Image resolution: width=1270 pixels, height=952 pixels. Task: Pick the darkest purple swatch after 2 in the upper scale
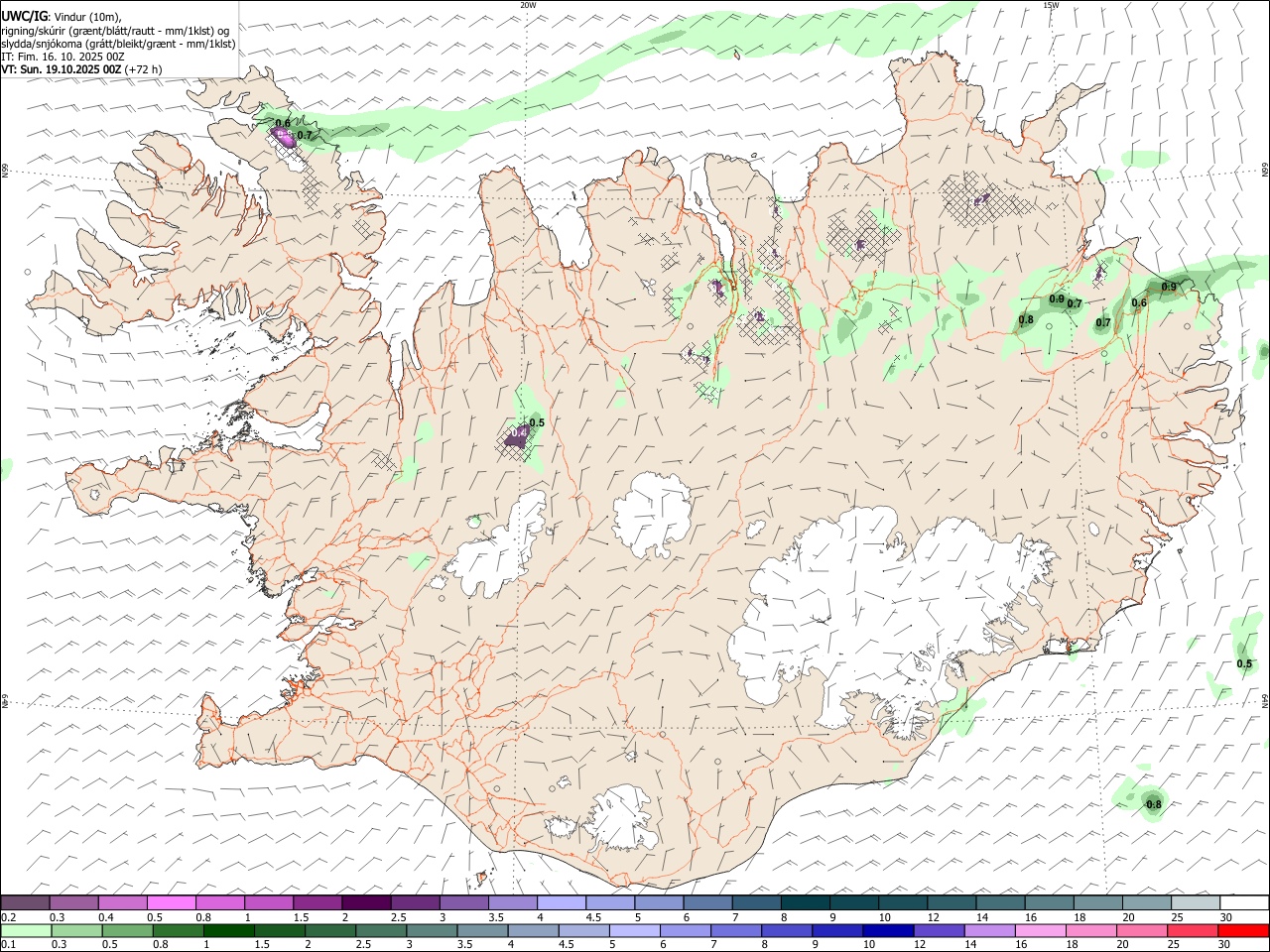coord(366,903)
